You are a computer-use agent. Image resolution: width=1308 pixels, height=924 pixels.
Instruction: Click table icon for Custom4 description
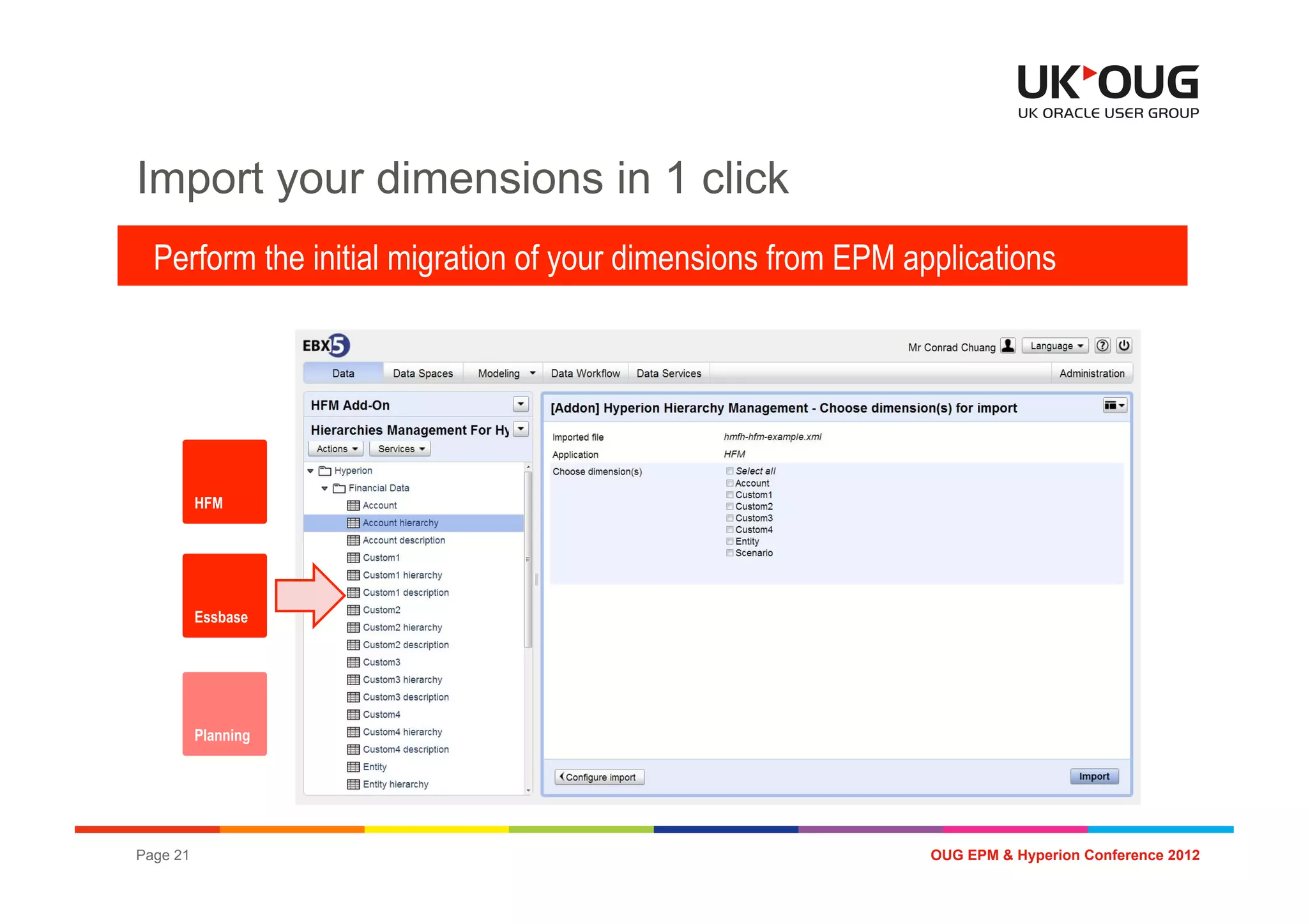[353, 750]
